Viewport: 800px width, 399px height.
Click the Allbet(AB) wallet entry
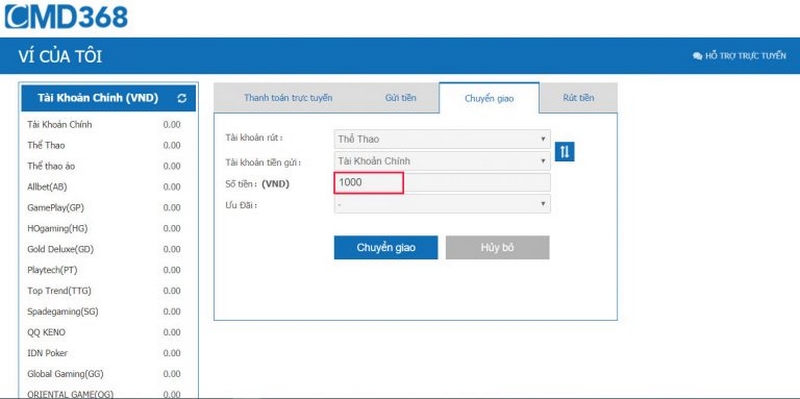coord(107,187)
